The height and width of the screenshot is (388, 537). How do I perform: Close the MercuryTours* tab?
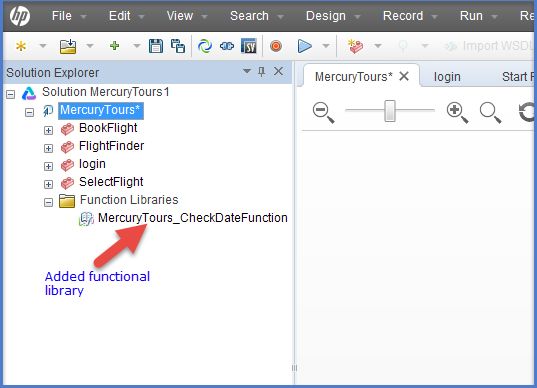pyautogui.click(x=404, y=76)
